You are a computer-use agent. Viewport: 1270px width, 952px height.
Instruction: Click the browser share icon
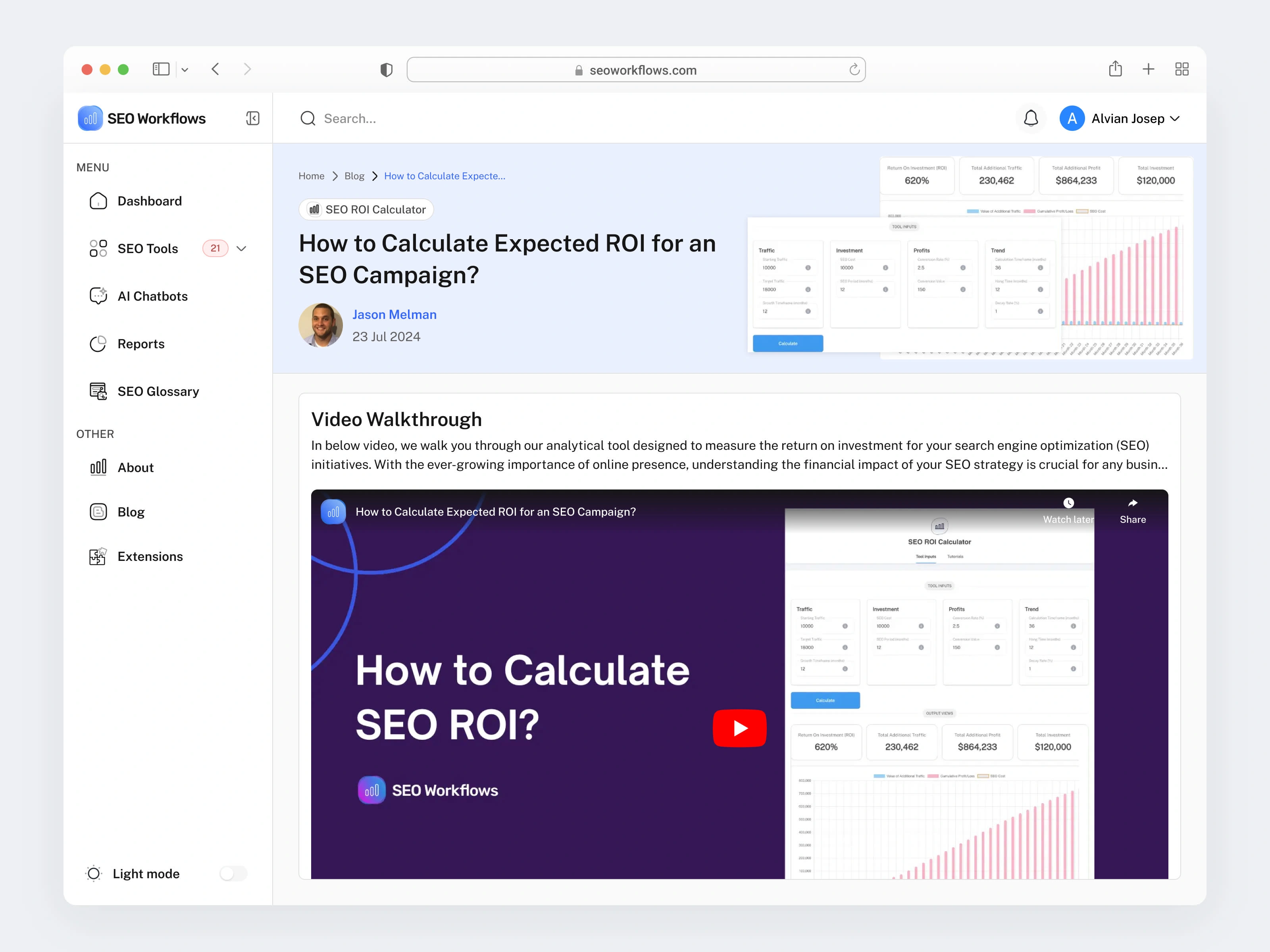point(1115,69)
